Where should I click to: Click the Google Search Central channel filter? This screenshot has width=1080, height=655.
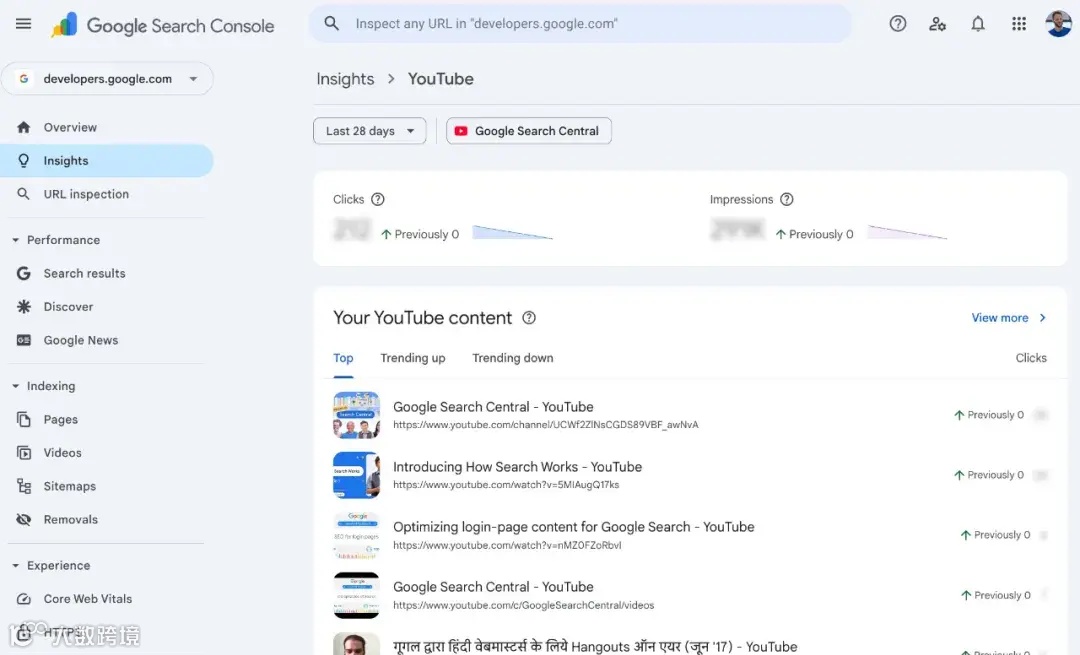coord(529,131)
